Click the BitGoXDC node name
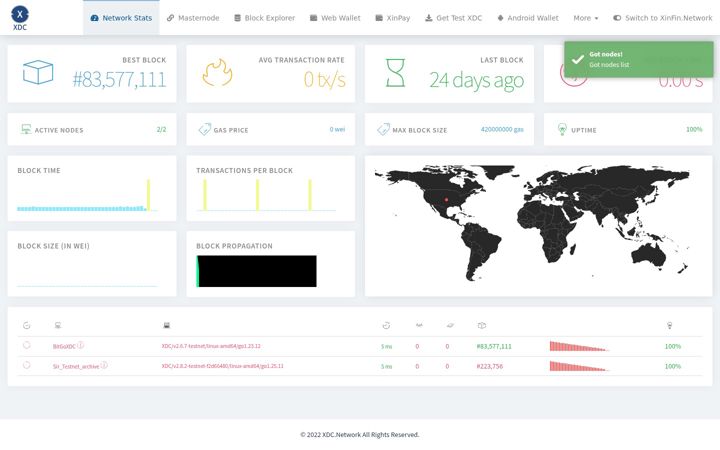This screenshot has height=450, width=720. pyautogui.click(x=64, y=347)
